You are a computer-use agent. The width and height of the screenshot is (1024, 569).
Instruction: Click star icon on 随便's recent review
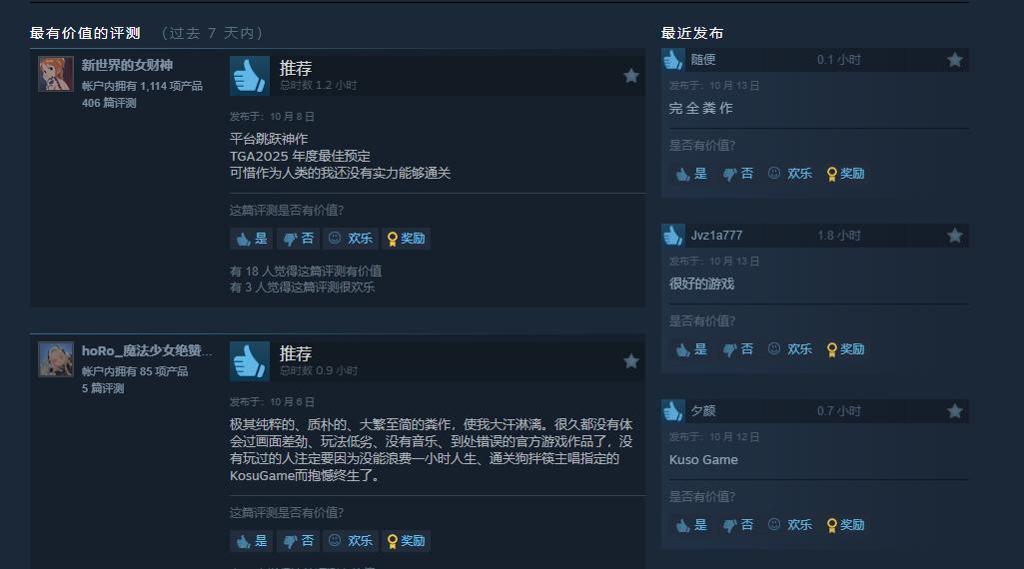pos(955,60)
